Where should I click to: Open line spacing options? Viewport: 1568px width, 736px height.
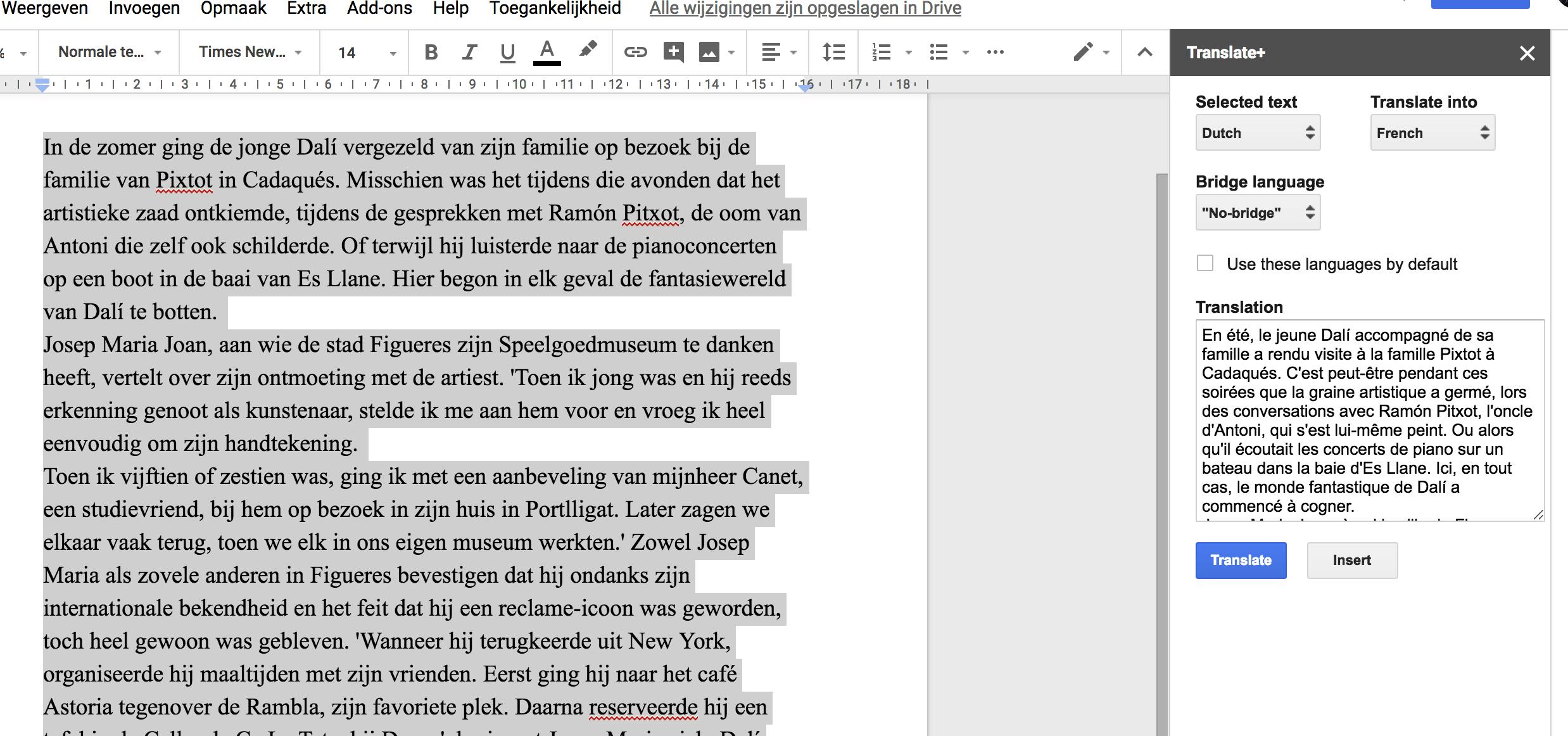[833, 53]
